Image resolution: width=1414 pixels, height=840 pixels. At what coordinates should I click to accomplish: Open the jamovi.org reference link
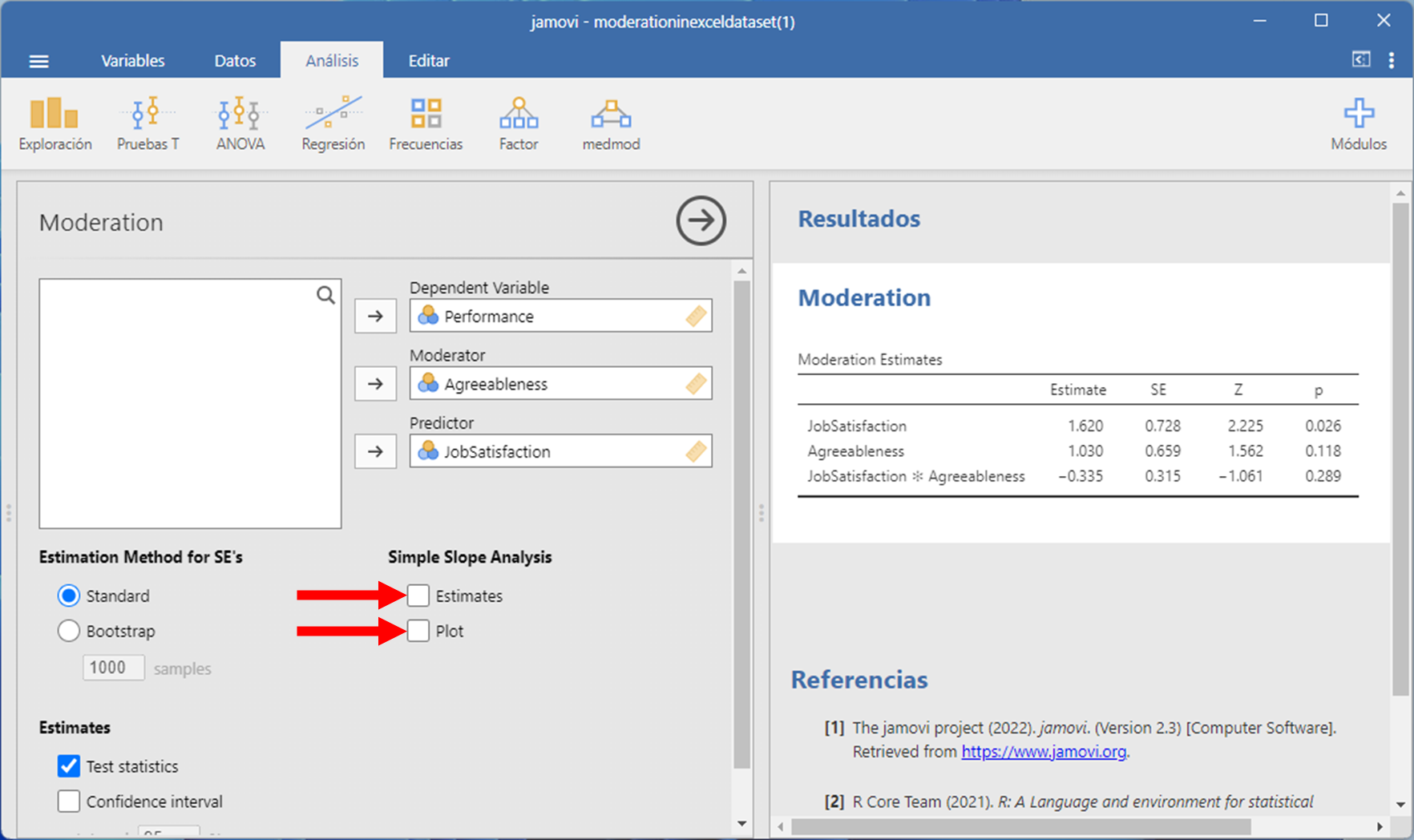click(1043, 752)
